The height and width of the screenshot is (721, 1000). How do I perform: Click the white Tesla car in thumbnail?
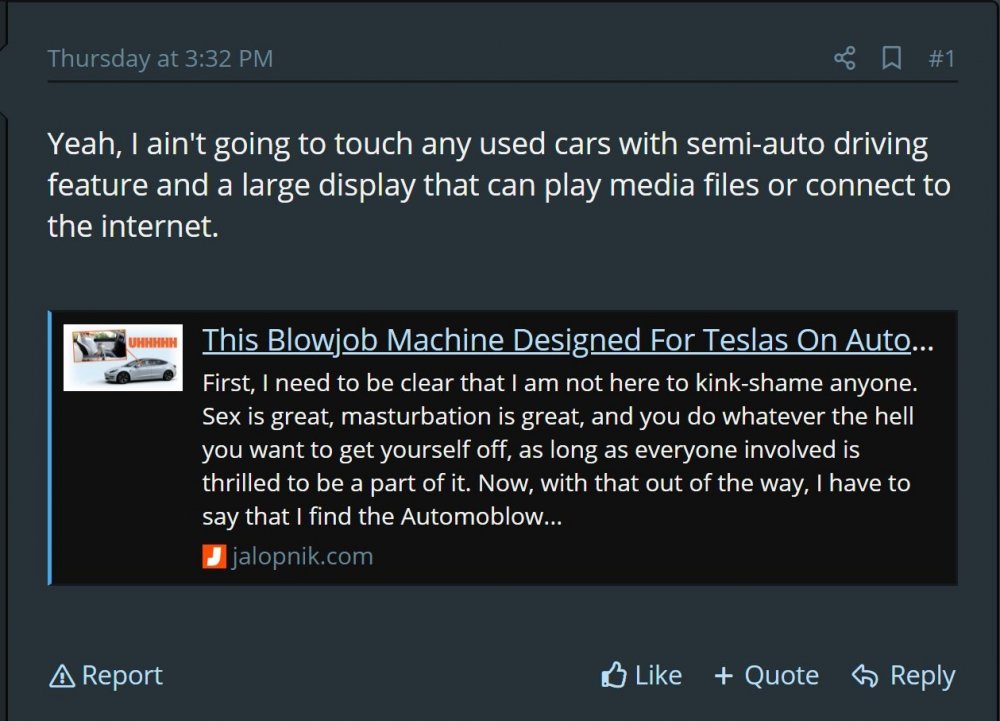coord(141,371)
